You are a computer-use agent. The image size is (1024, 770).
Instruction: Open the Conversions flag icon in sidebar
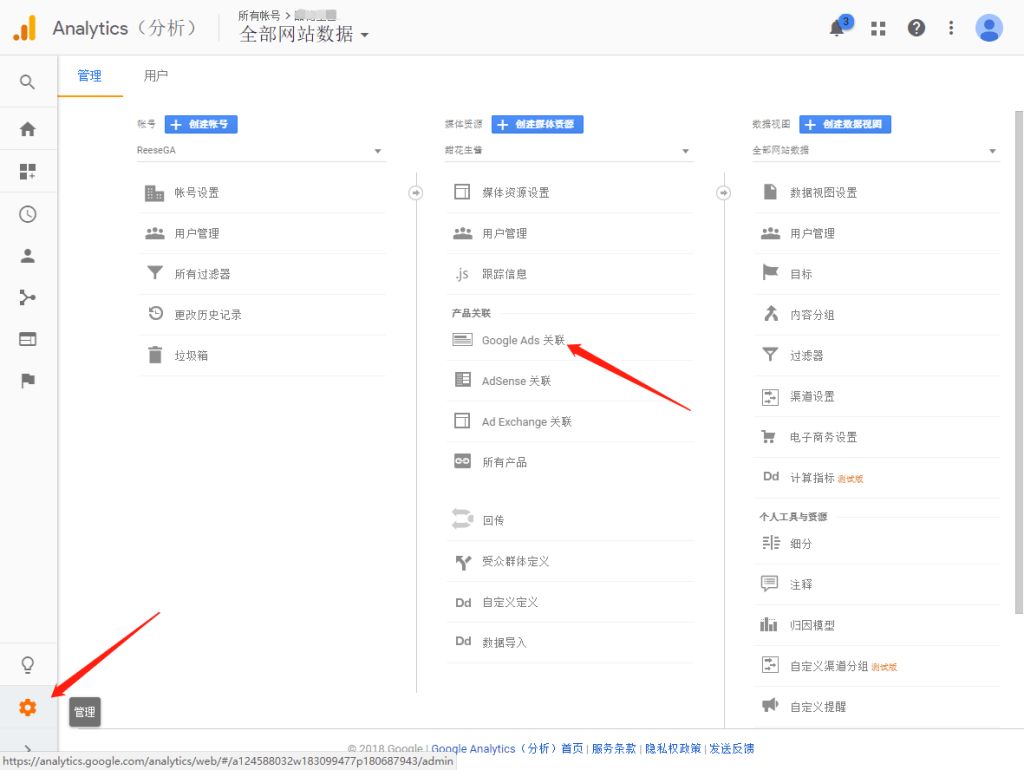(27, 381)
